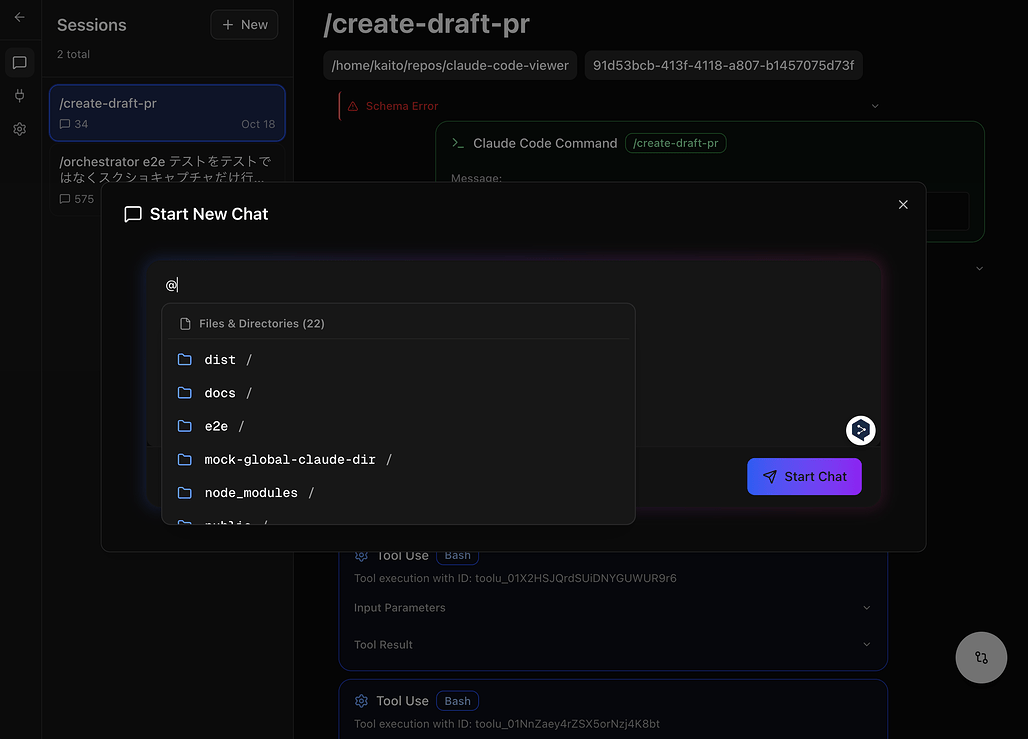
Task: Select the chat sessions icon in the sidebar
Action: click(x=19, y=62)
